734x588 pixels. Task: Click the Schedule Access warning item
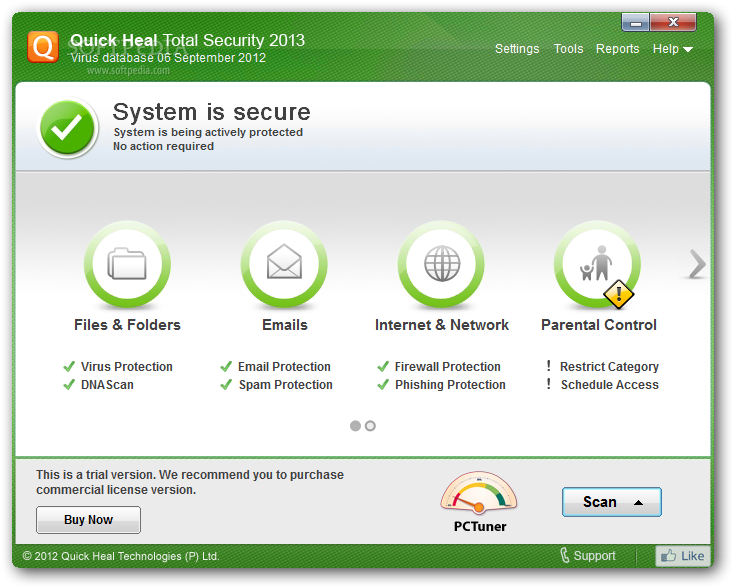click(x=602, y=385)
